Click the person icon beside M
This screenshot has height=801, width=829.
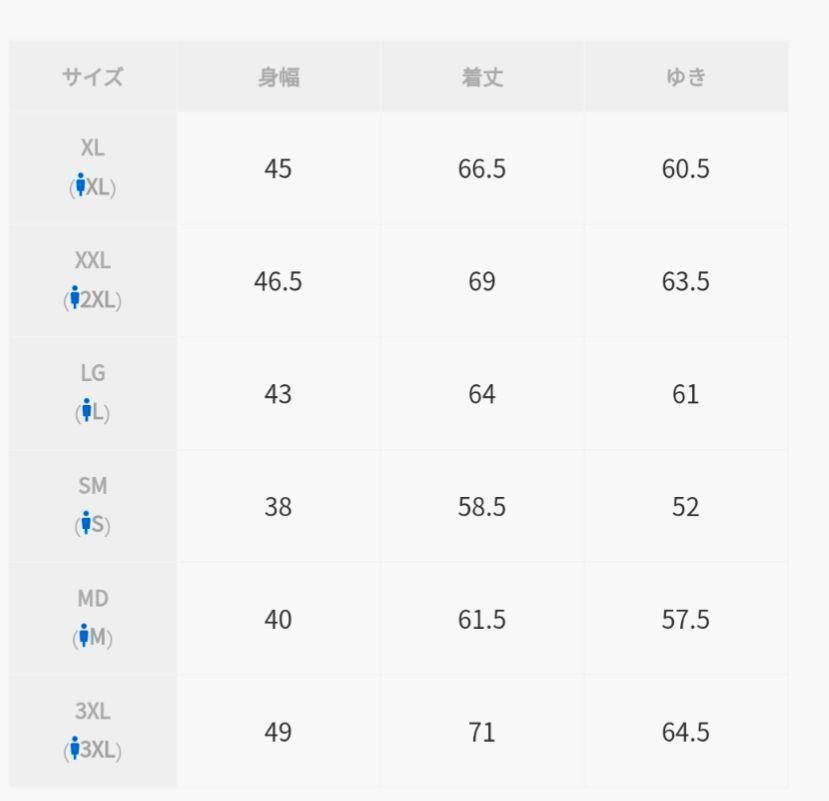pyautogui.click(x=85, y=635)
